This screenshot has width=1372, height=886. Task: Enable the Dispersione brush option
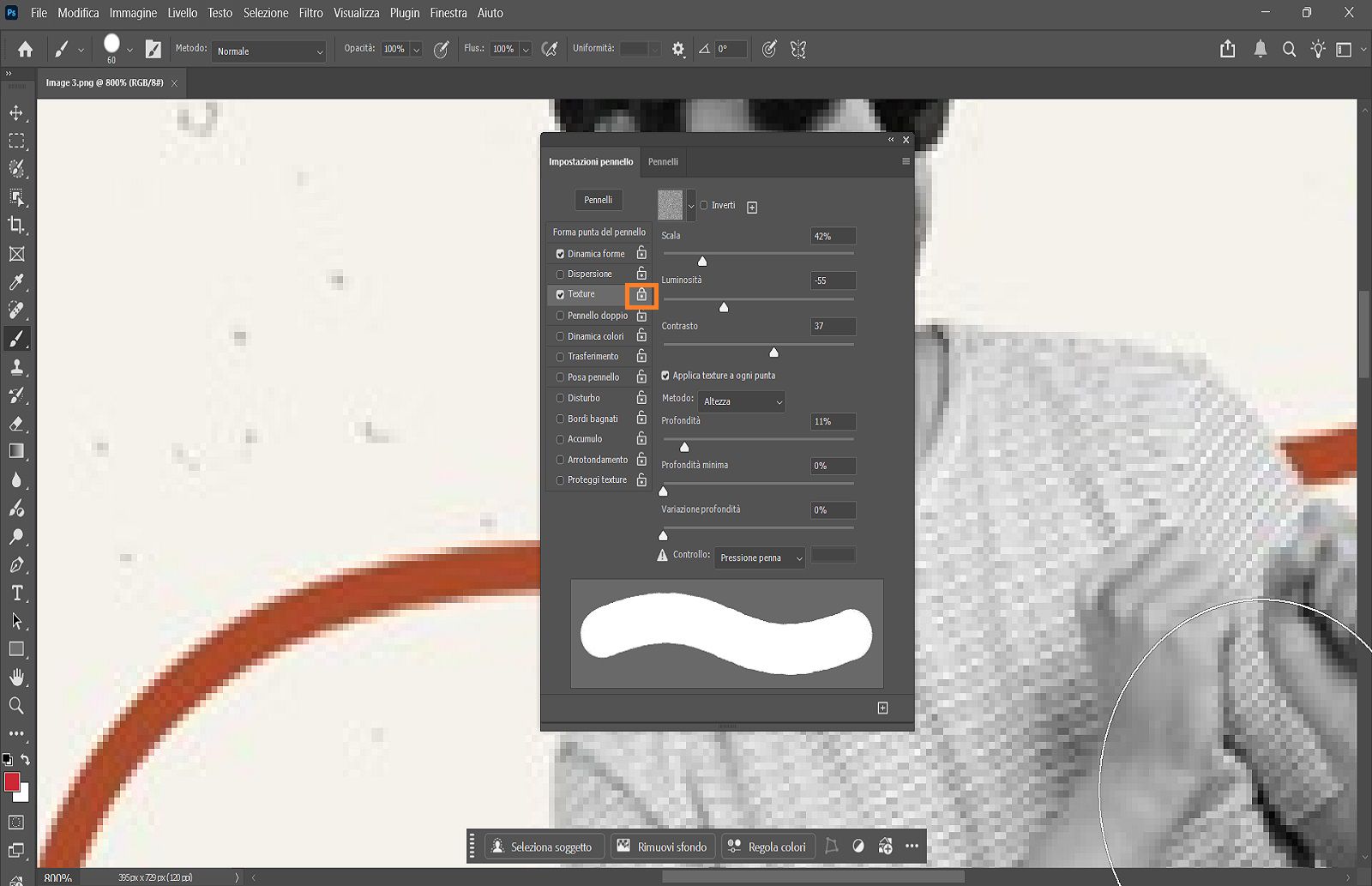point(562,274)
